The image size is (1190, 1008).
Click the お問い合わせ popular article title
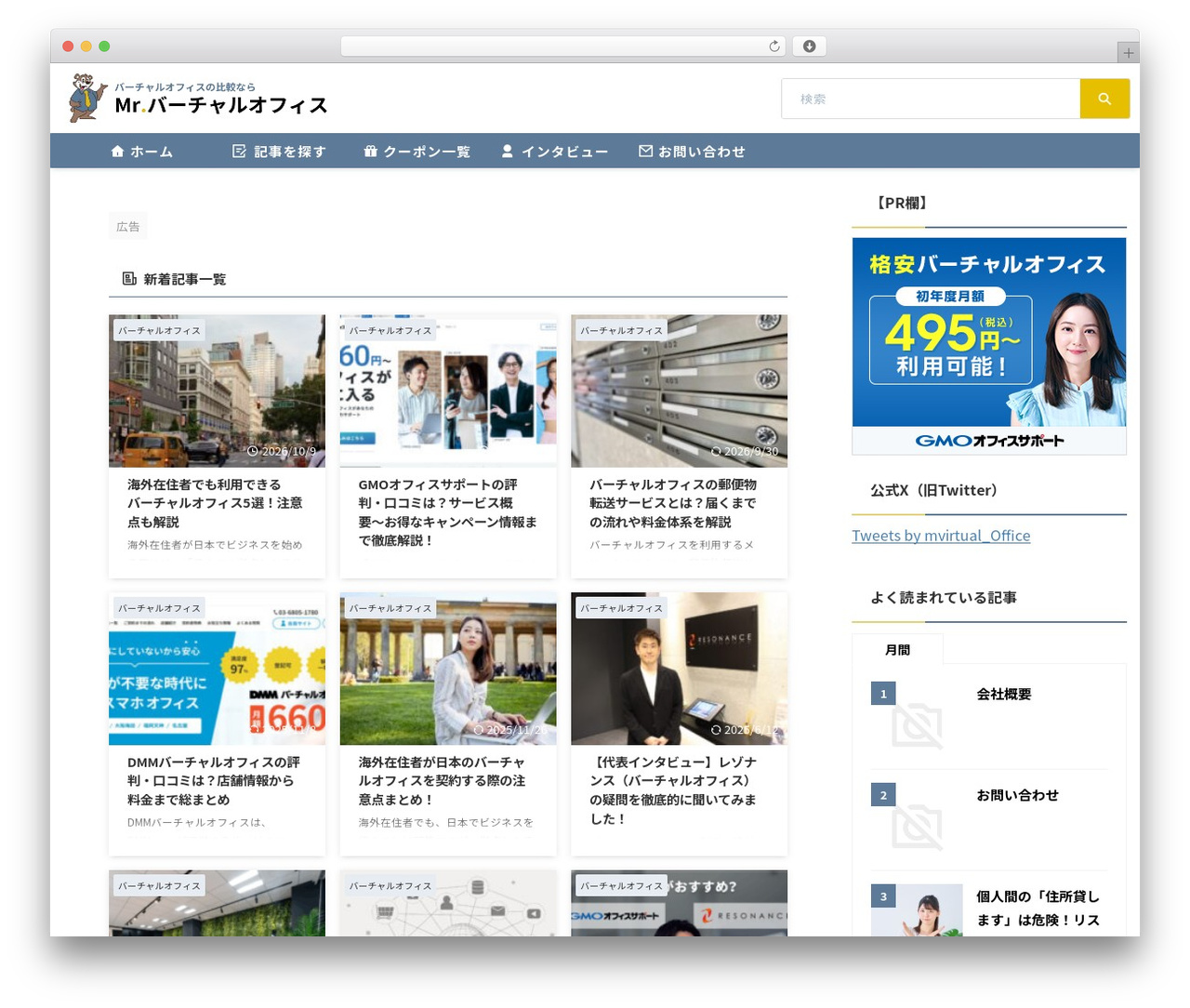[x=1017, y=795]
